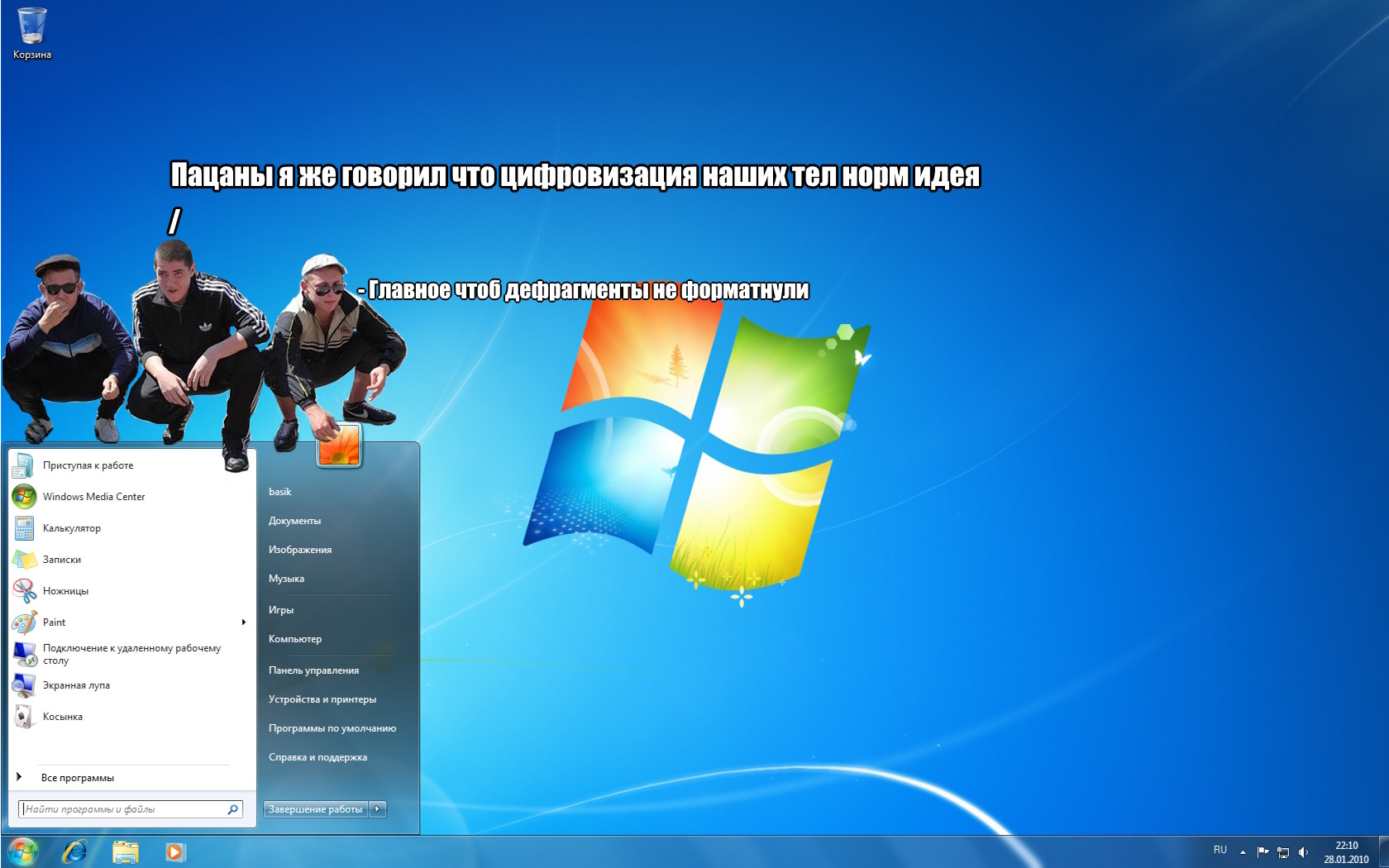Select Изображения in the Start menu
Image resolution: width=1389 pixels, height=868 pixels.
pyautogui.click(x=300, y=550)
